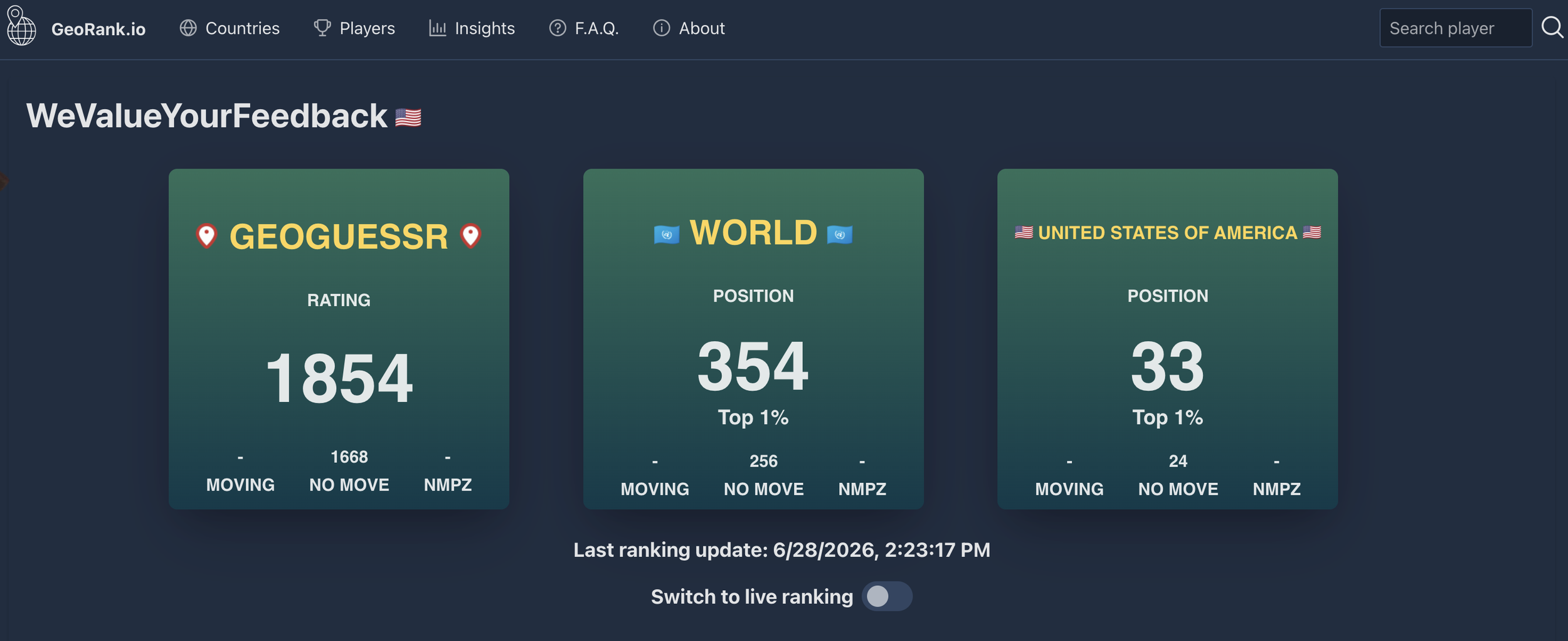Click the 256 No Move world position
This screenshot has width=1568, height=641.
pos(763,461)
